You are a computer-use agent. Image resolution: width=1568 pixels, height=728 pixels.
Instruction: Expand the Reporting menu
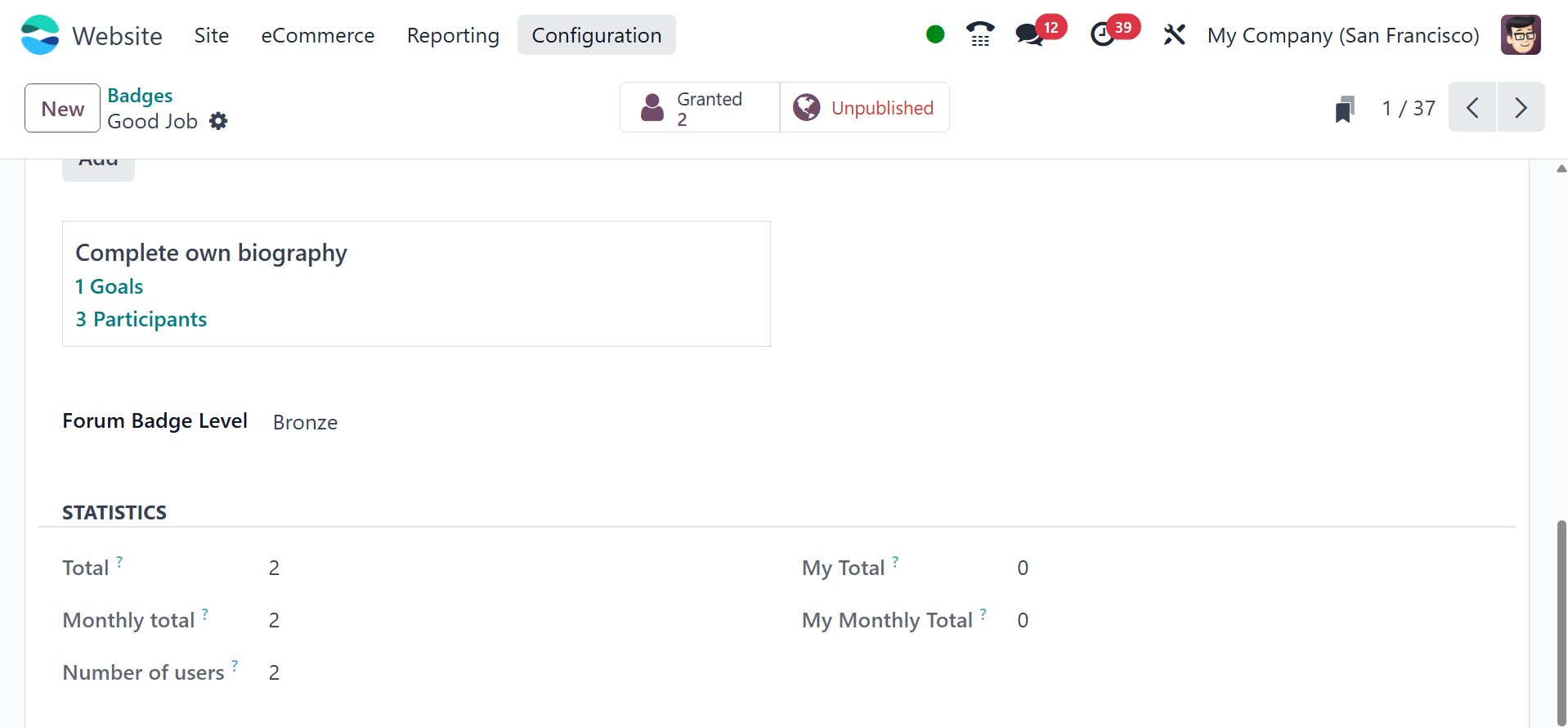453,35
